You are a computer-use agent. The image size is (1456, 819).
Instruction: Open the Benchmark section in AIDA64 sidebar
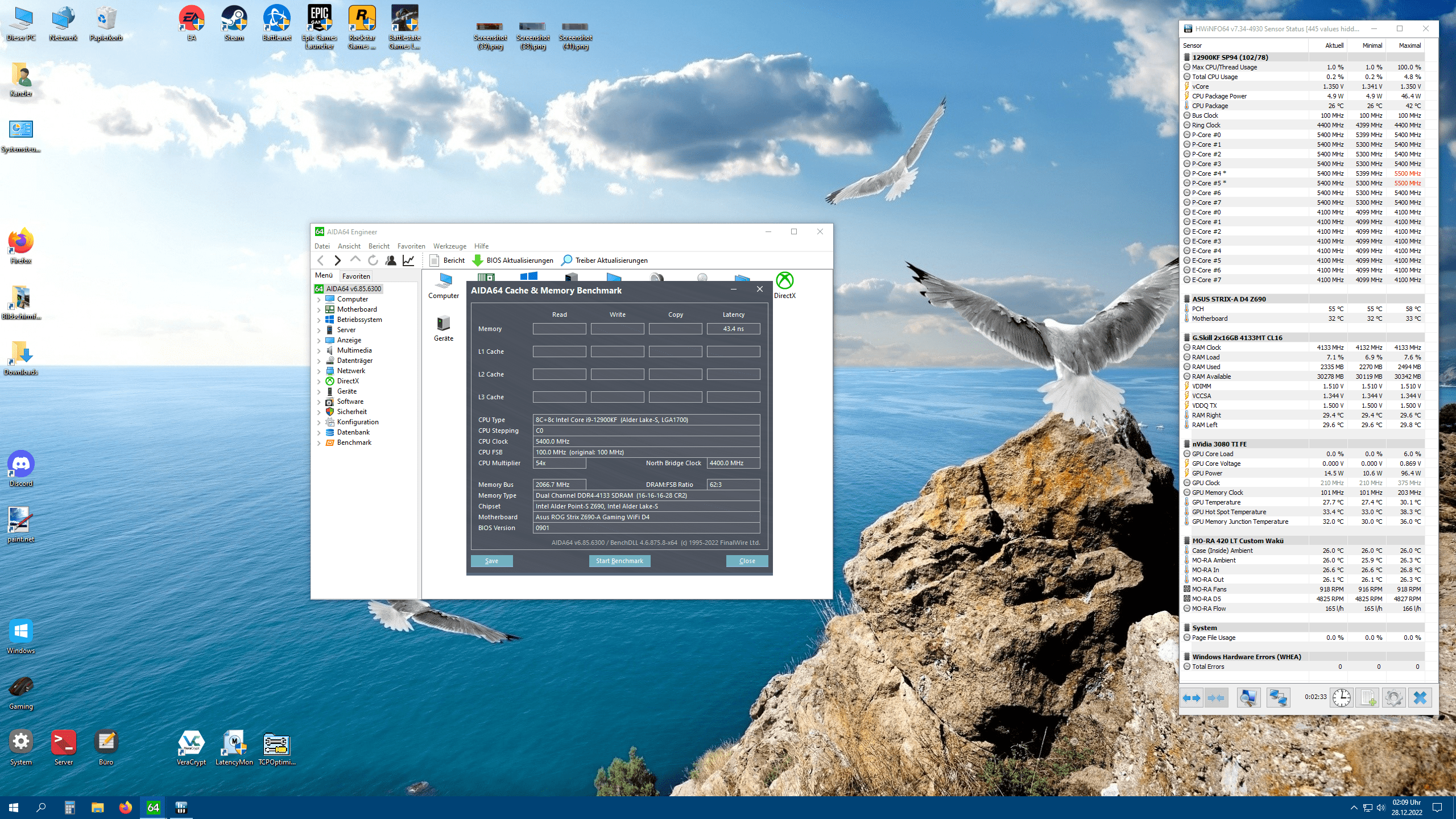pos(354,442)
